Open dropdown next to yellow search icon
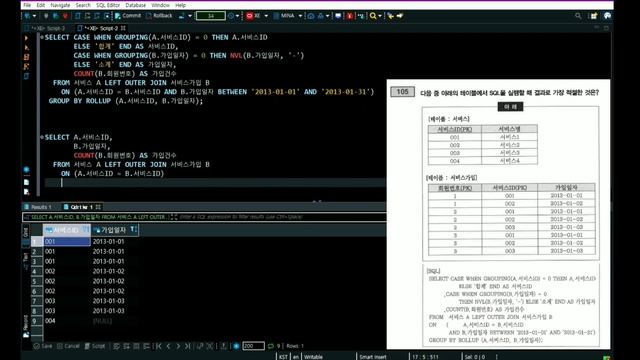640x360 pixels. [x=380, y=16]
